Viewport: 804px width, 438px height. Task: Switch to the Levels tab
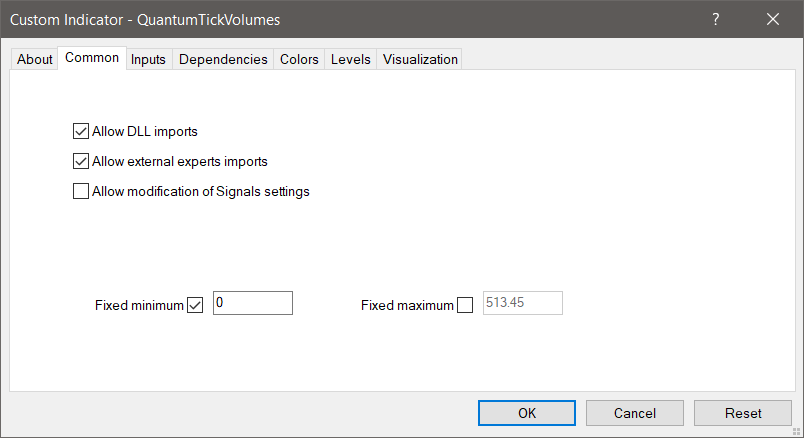[x=350, y=59]
